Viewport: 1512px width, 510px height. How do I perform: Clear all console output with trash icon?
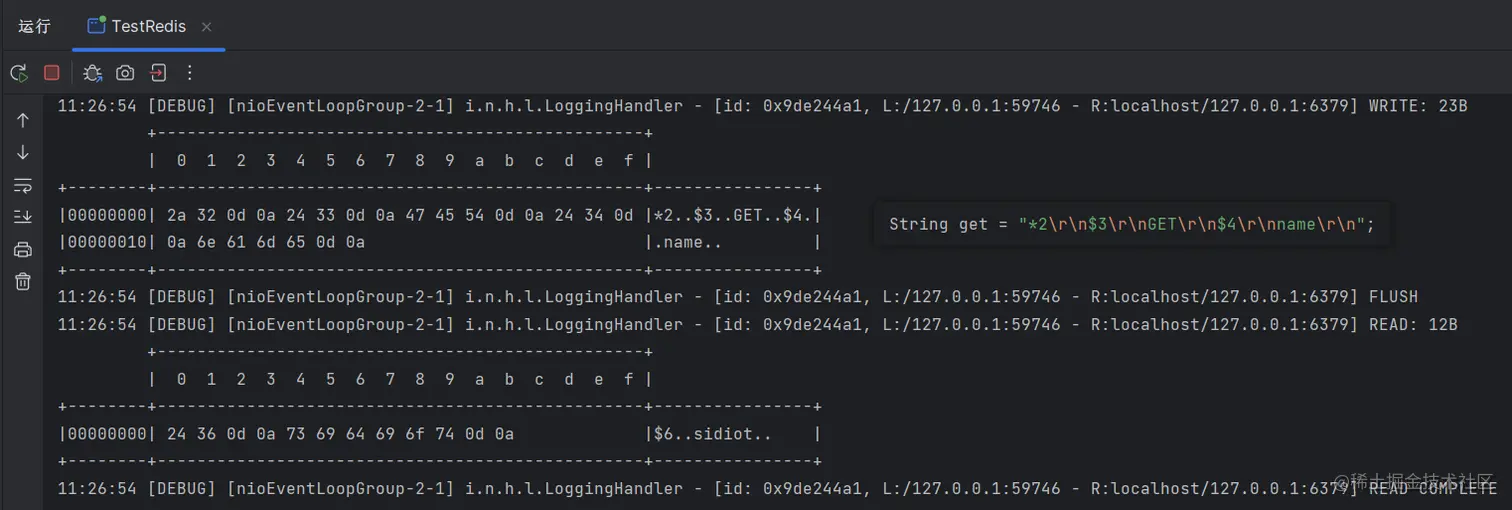[23, 282]
